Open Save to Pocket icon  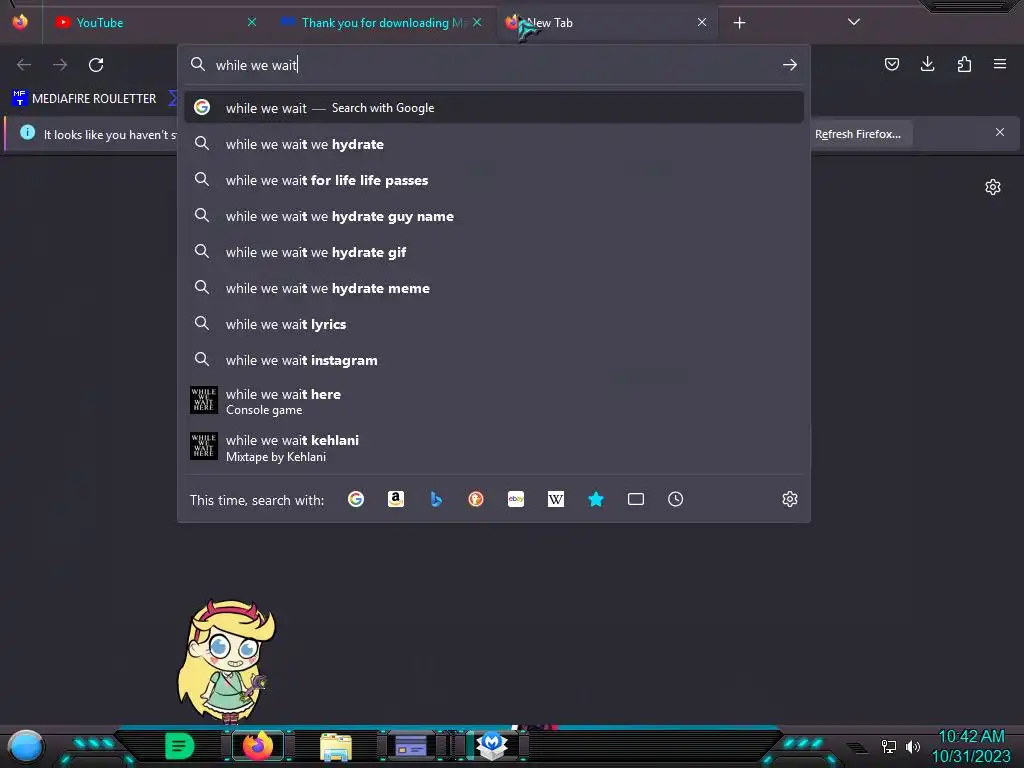pos(891,64)
